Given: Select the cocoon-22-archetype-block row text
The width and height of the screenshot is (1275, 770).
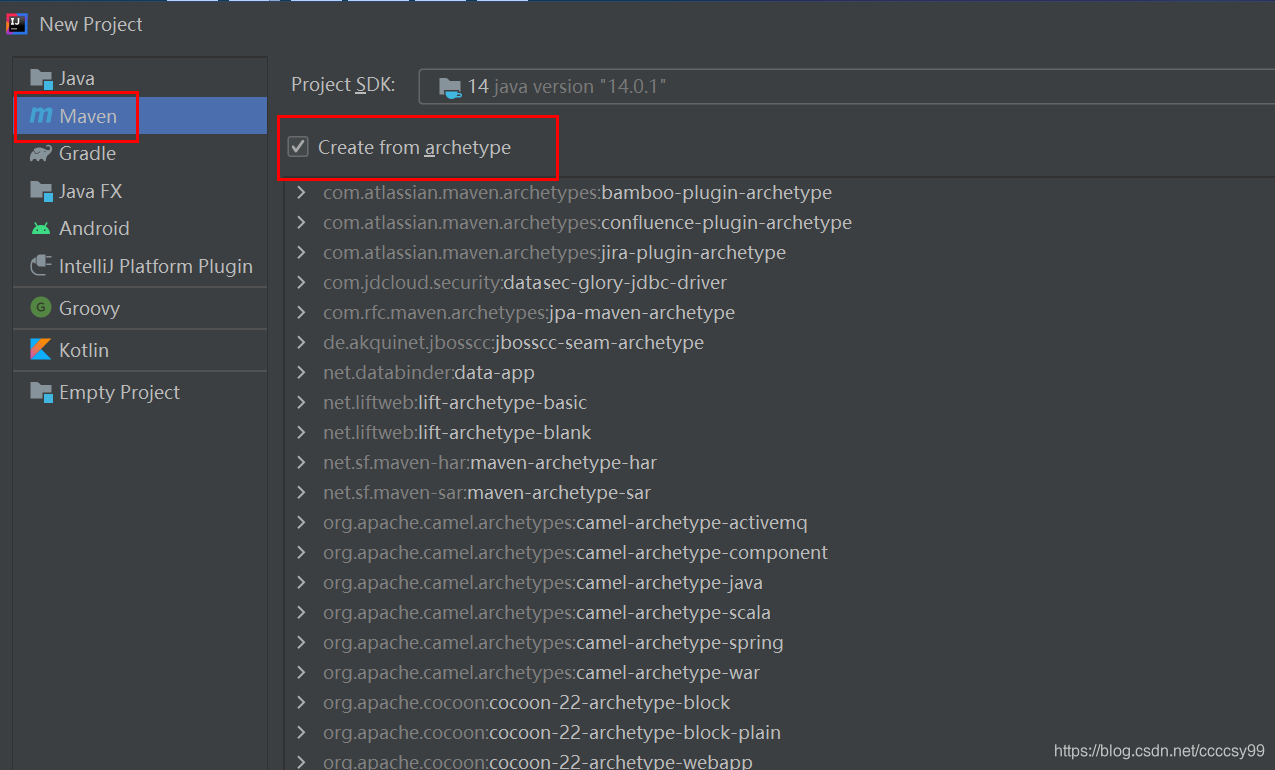Looking at the screenshot, I should click(527, 703).
